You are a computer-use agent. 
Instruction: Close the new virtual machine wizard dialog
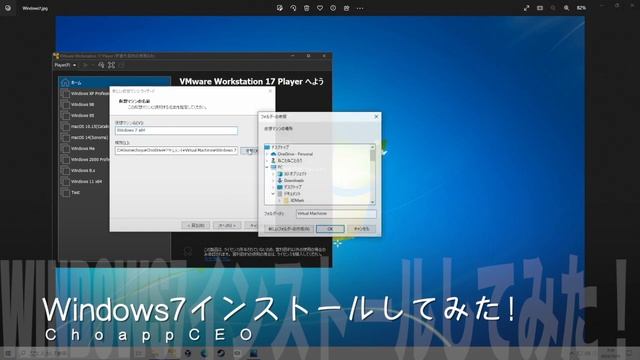(270, 91)
